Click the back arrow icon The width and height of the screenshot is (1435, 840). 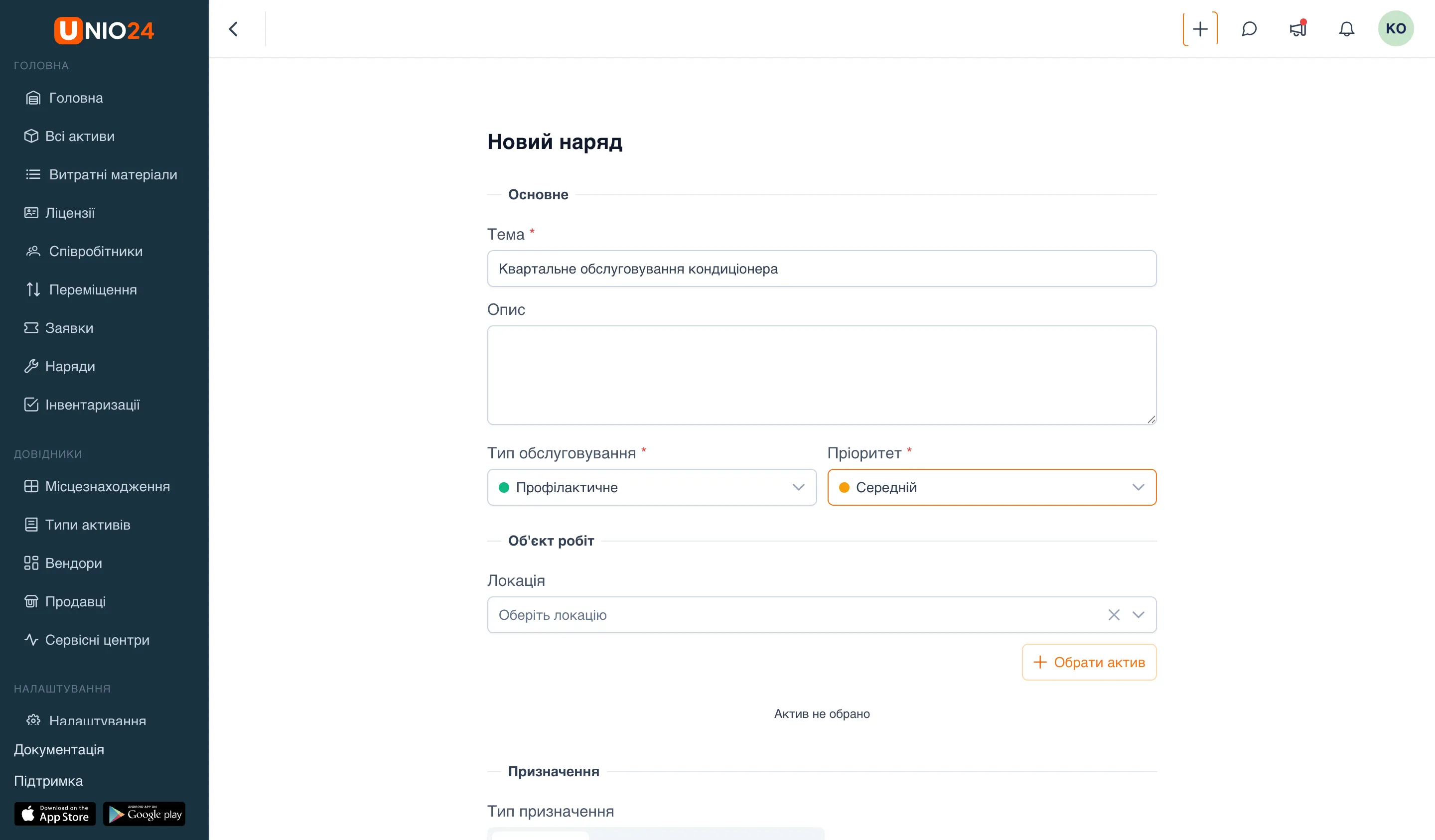click(234, 29)
